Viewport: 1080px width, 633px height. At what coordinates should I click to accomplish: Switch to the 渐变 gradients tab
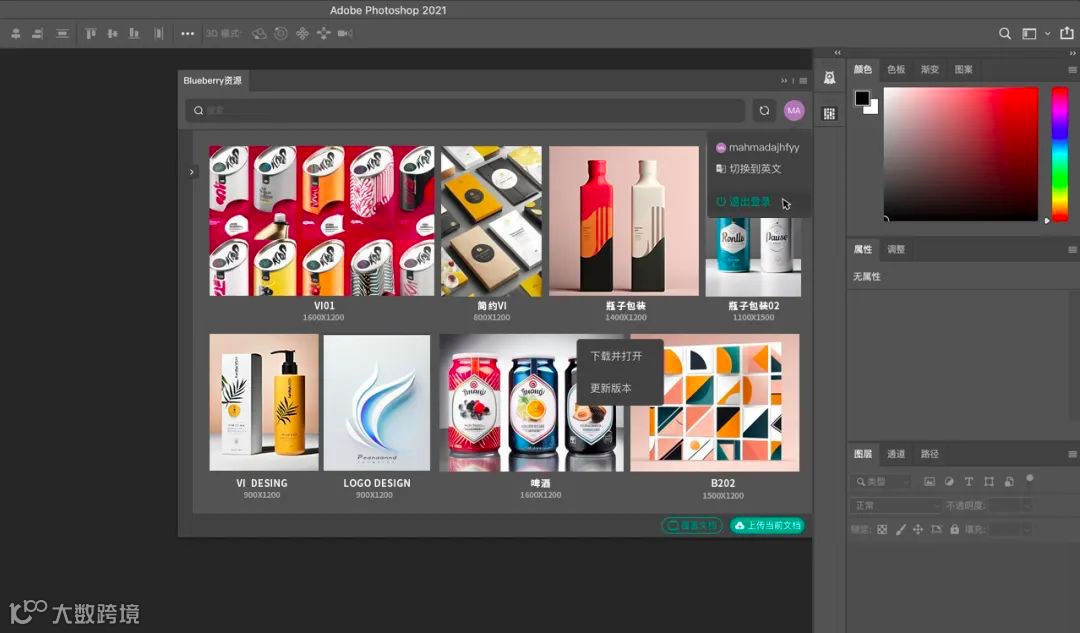[x=930, y=70]
